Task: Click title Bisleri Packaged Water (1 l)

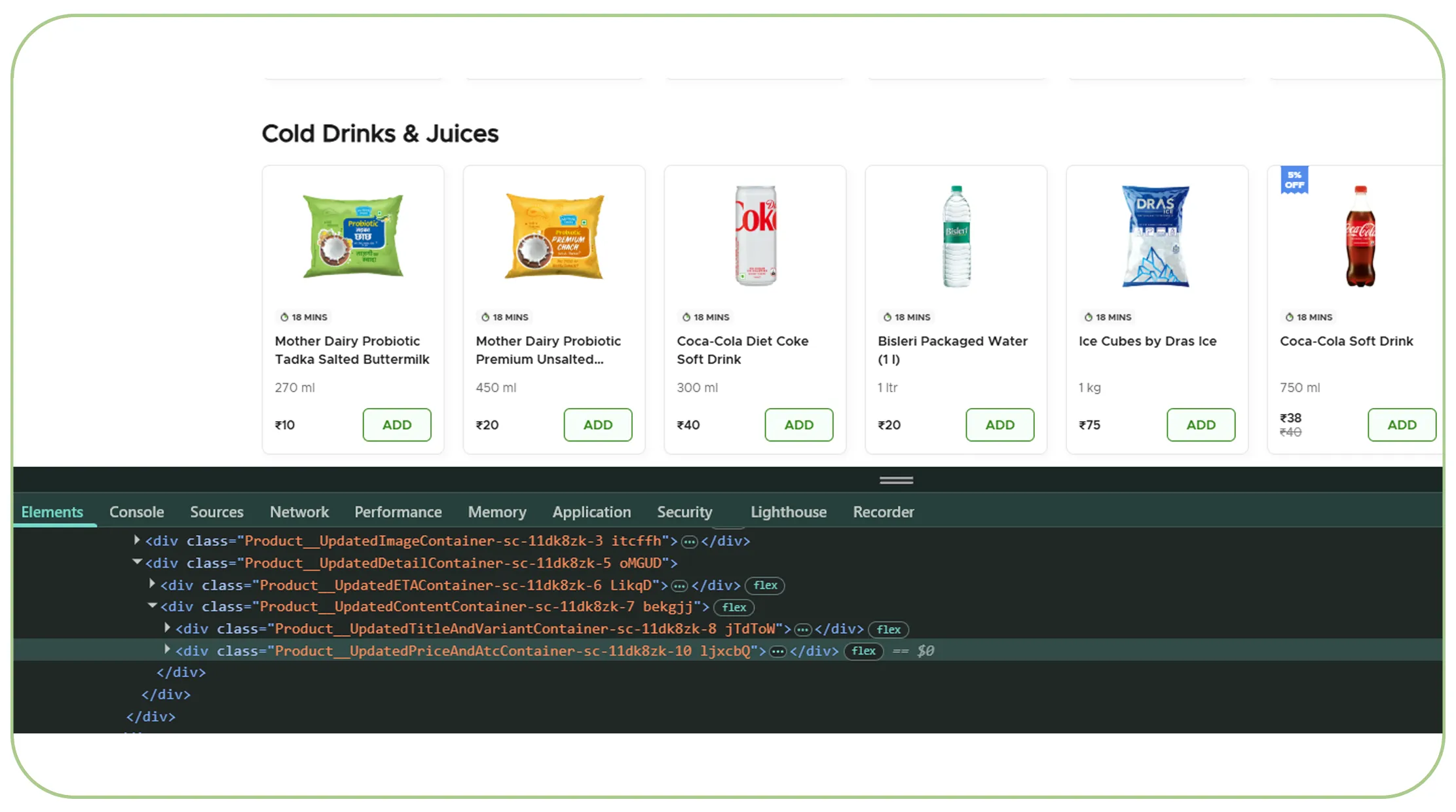Action: (x=952, y=350)
